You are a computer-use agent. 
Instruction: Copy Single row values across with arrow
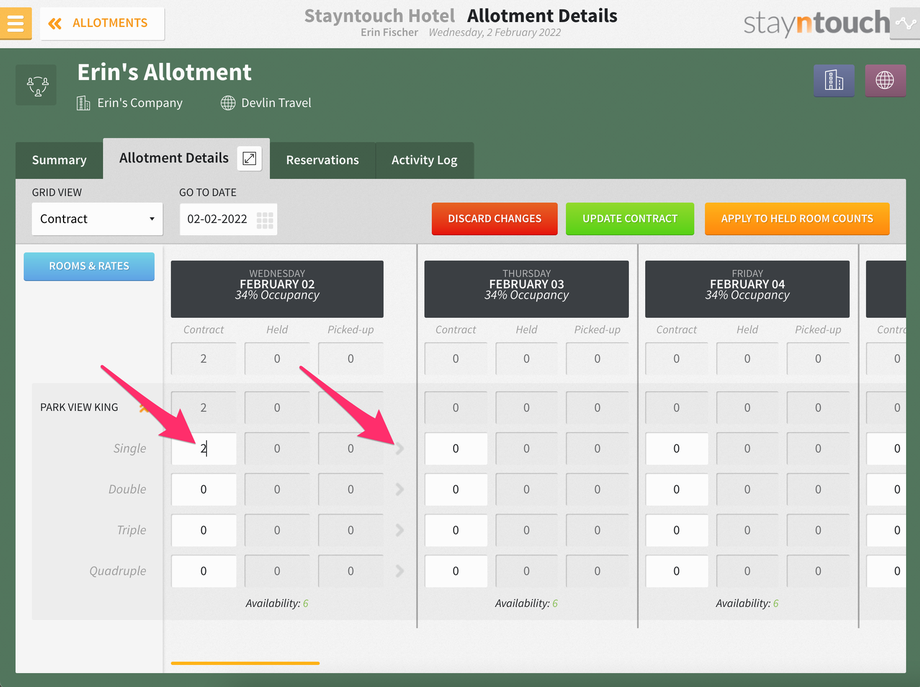(400, 449)
